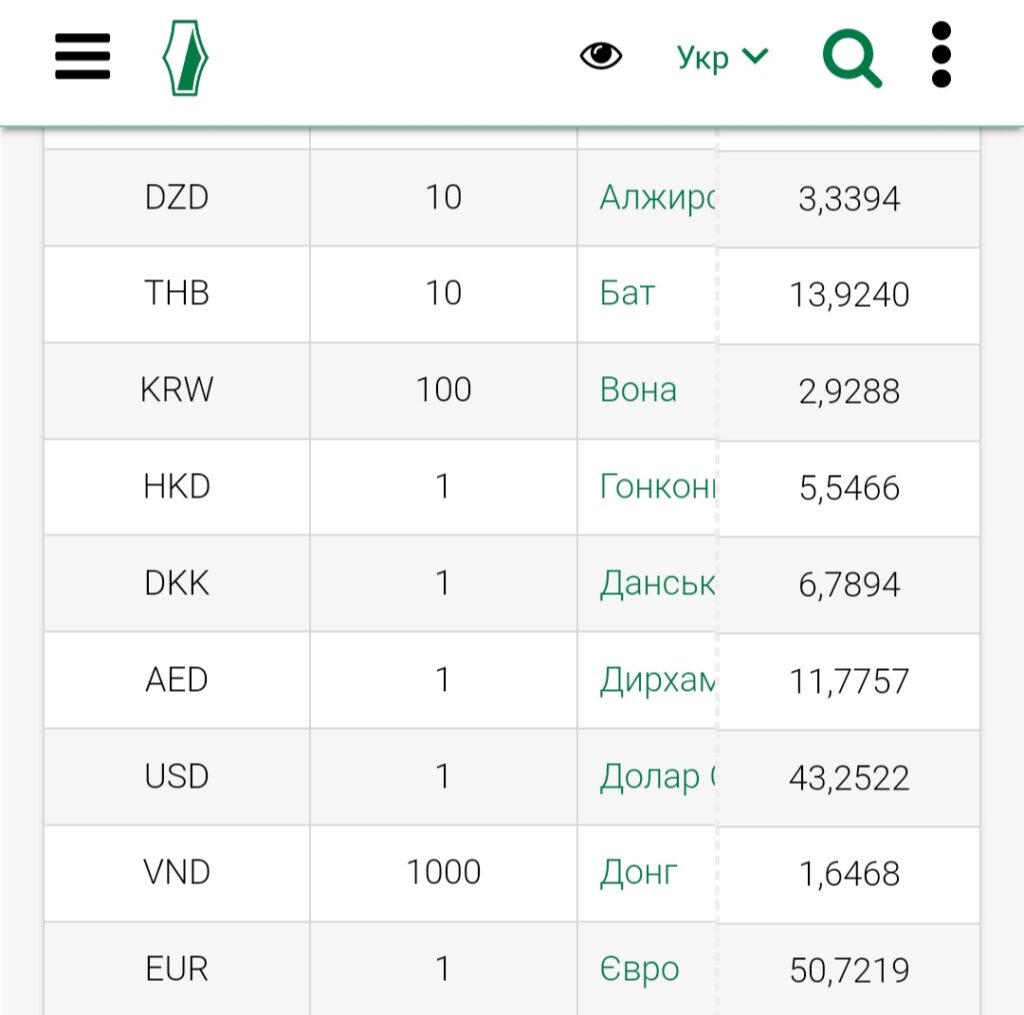Select the EUR currency code cell
Viewport: 1024px width, 1015px height.
(x=177, y=969)
